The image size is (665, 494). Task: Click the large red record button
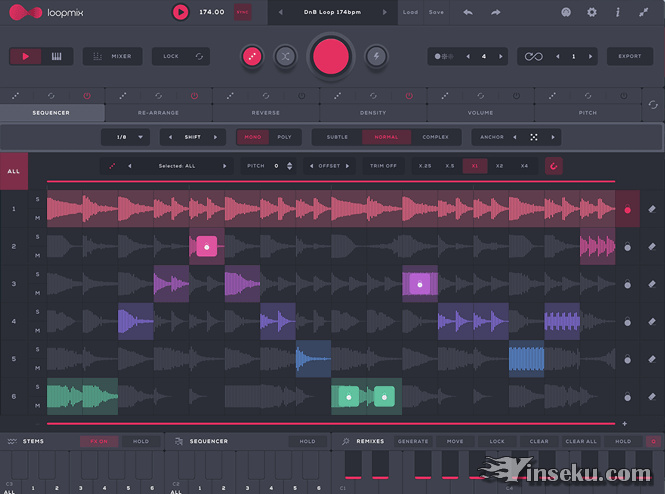pyautogui.click(x=331, y=56)
